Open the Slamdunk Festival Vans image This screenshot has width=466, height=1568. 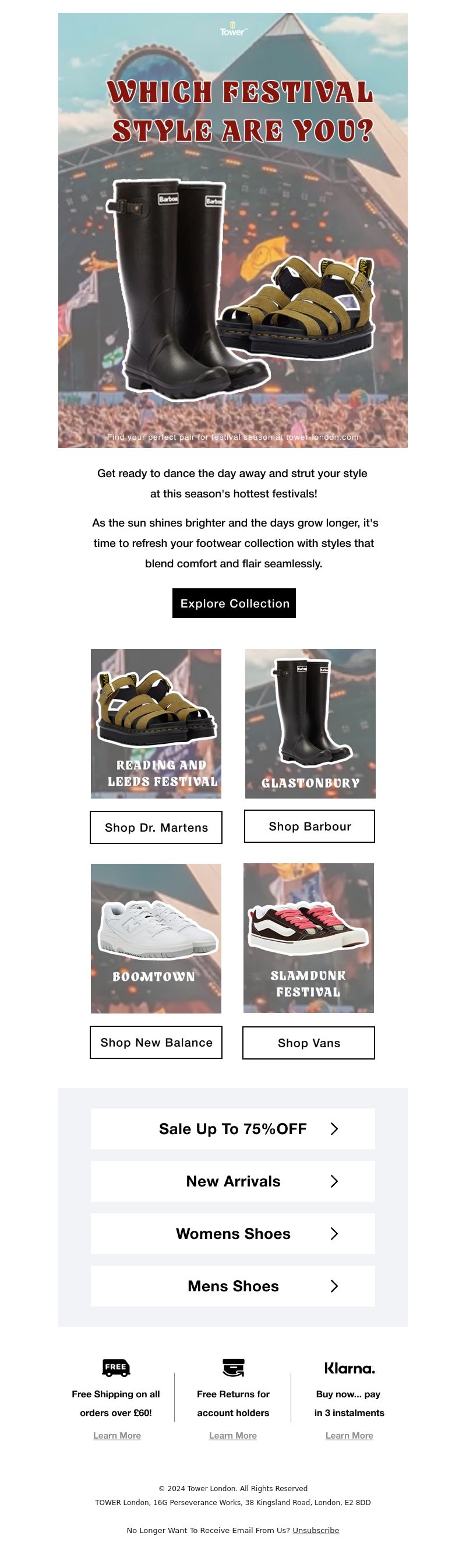(x=309, y=937)
